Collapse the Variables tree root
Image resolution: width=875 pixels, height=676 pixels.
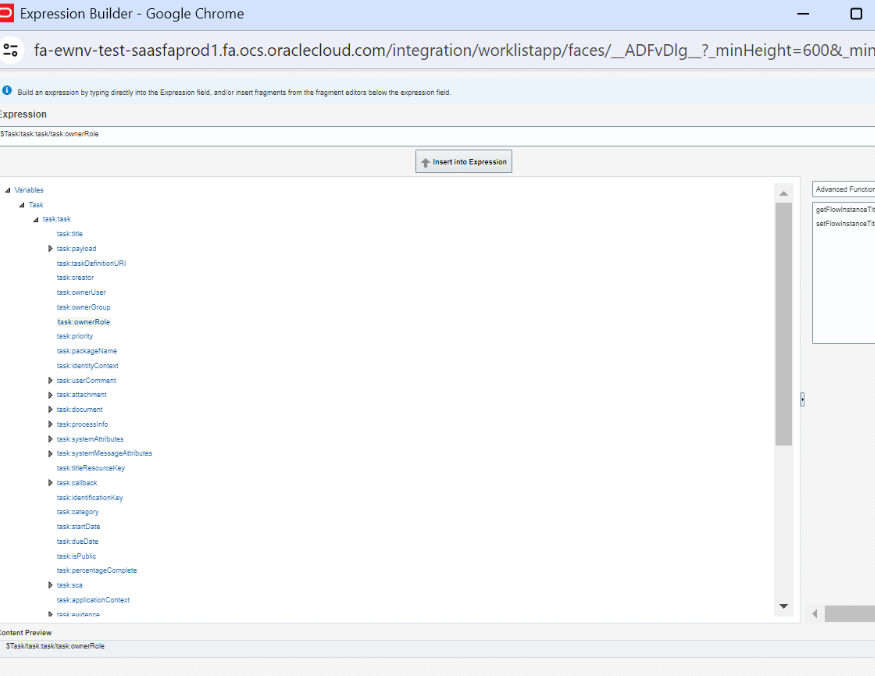8,189
